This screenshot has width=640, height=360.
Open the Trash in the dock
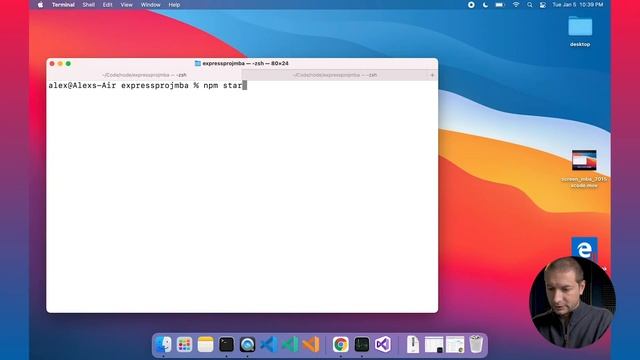476,344
